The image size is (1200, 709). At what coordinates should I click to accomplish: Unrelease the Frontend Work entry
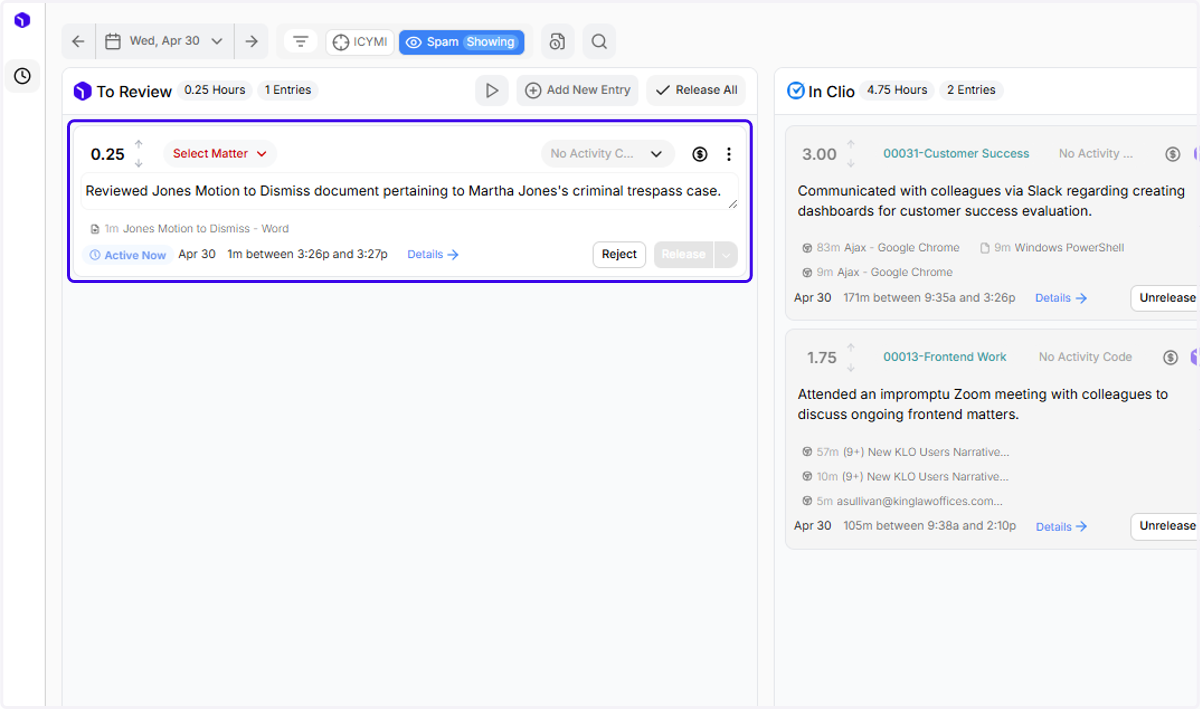coord(1166,526)
